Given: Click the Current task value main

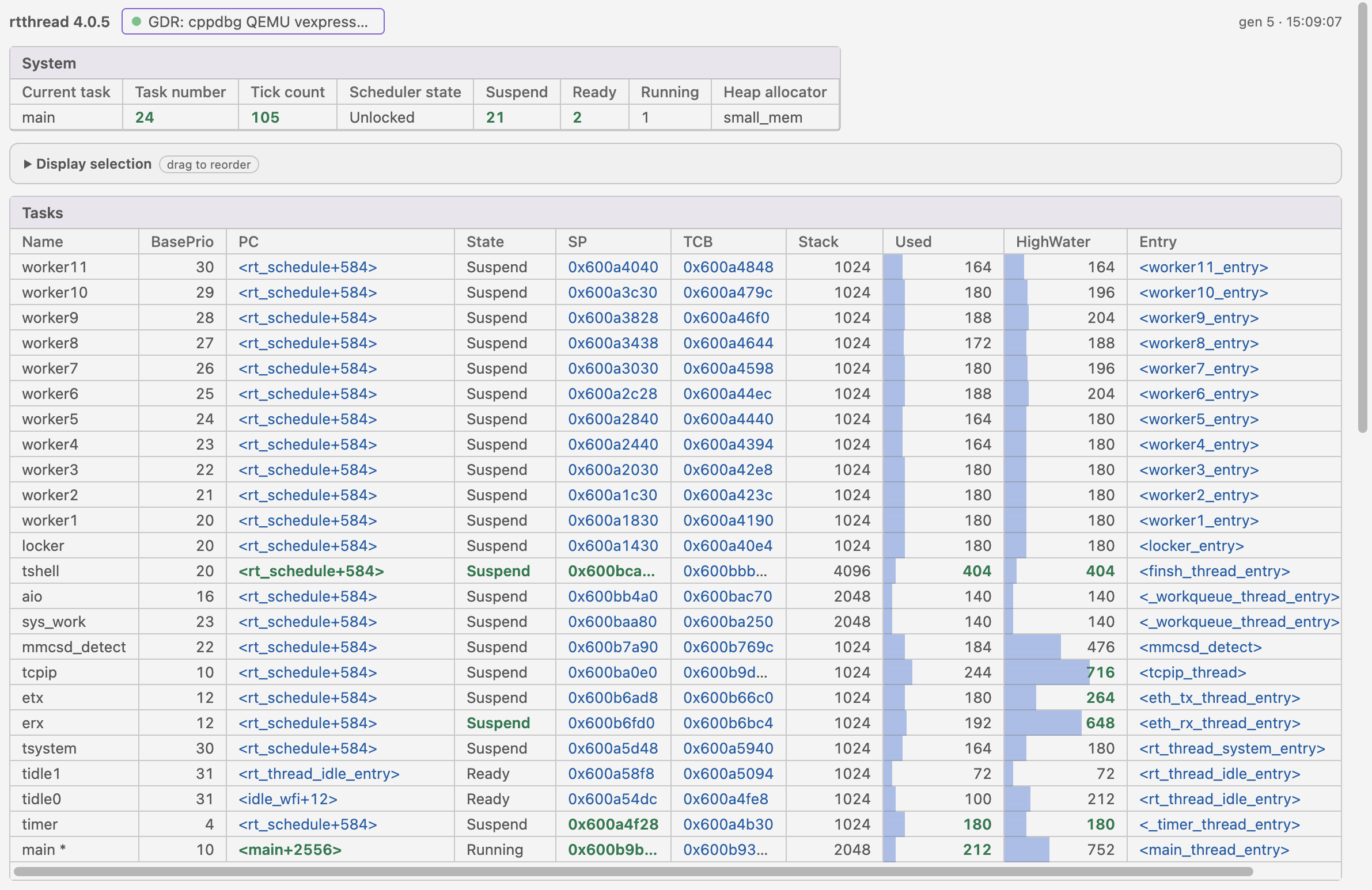Looking at the screenshot, I should (39, 117).
